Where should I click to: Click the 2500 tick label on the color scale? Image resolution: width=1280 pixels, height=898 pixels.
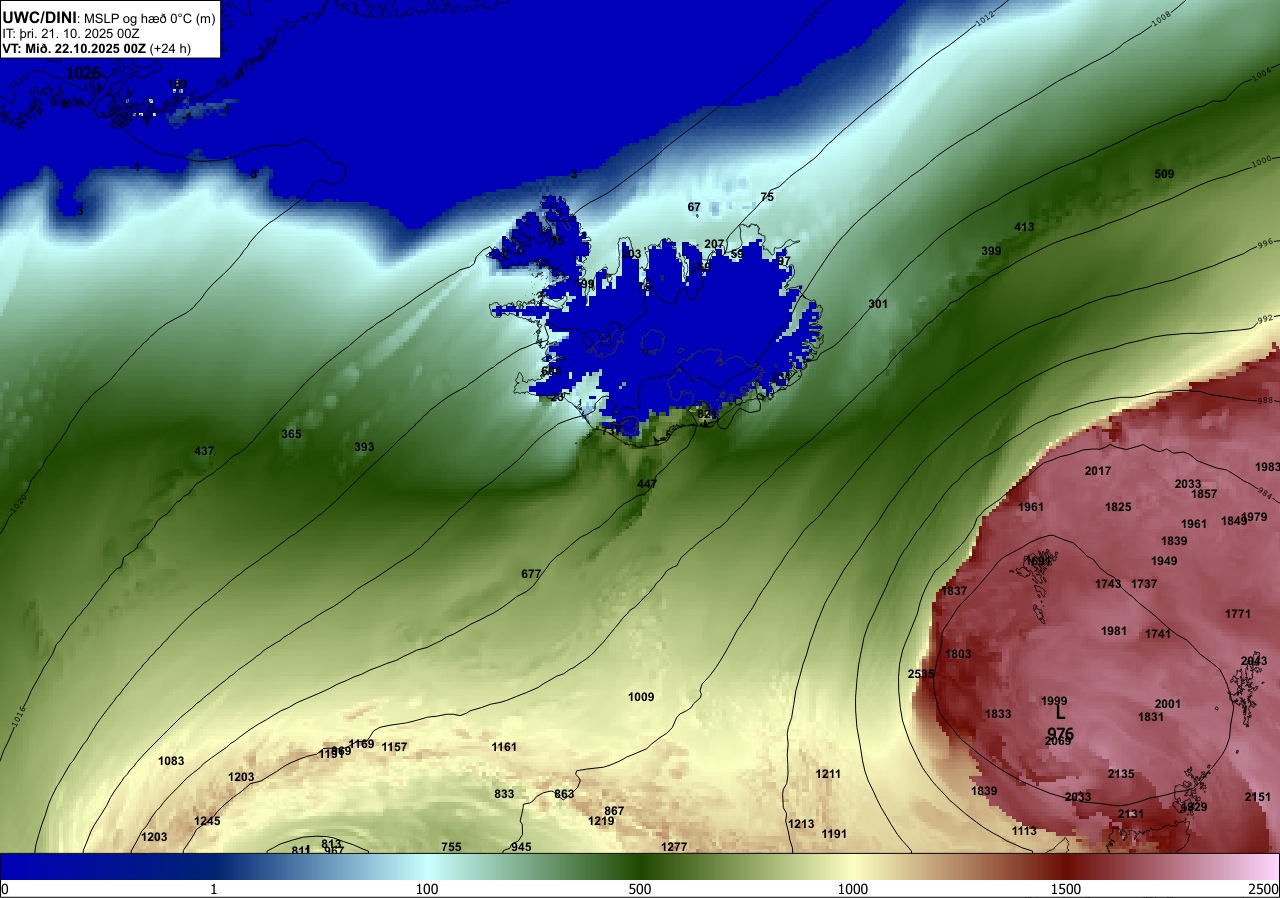pyautogui.click(x=1265, y=889)
